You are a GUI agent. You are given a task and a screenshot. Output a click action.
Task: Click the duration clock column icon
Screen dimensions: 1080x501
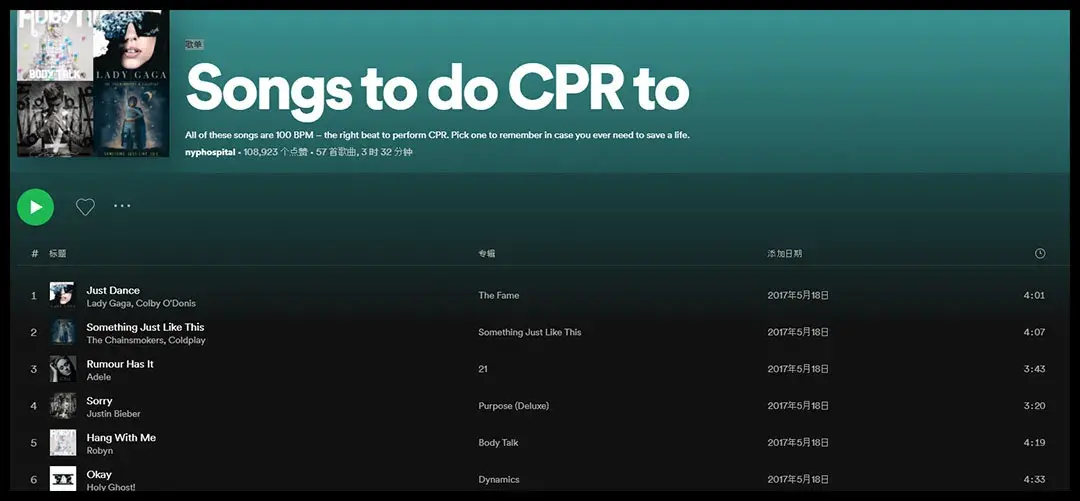[x=1040, y=254]
